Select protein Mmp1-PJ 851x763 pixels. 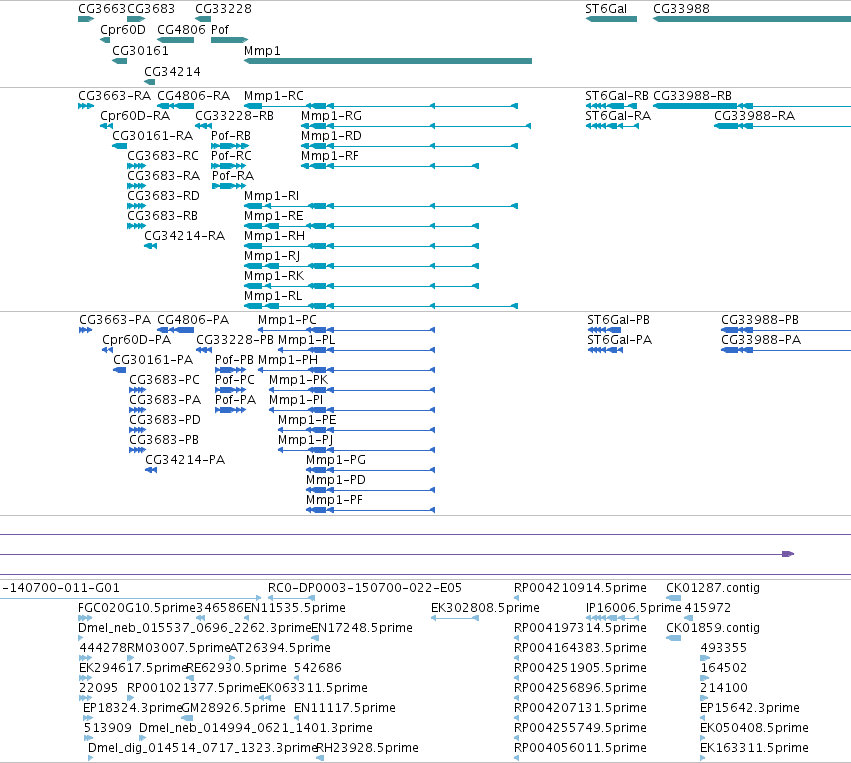click(356, 450)
